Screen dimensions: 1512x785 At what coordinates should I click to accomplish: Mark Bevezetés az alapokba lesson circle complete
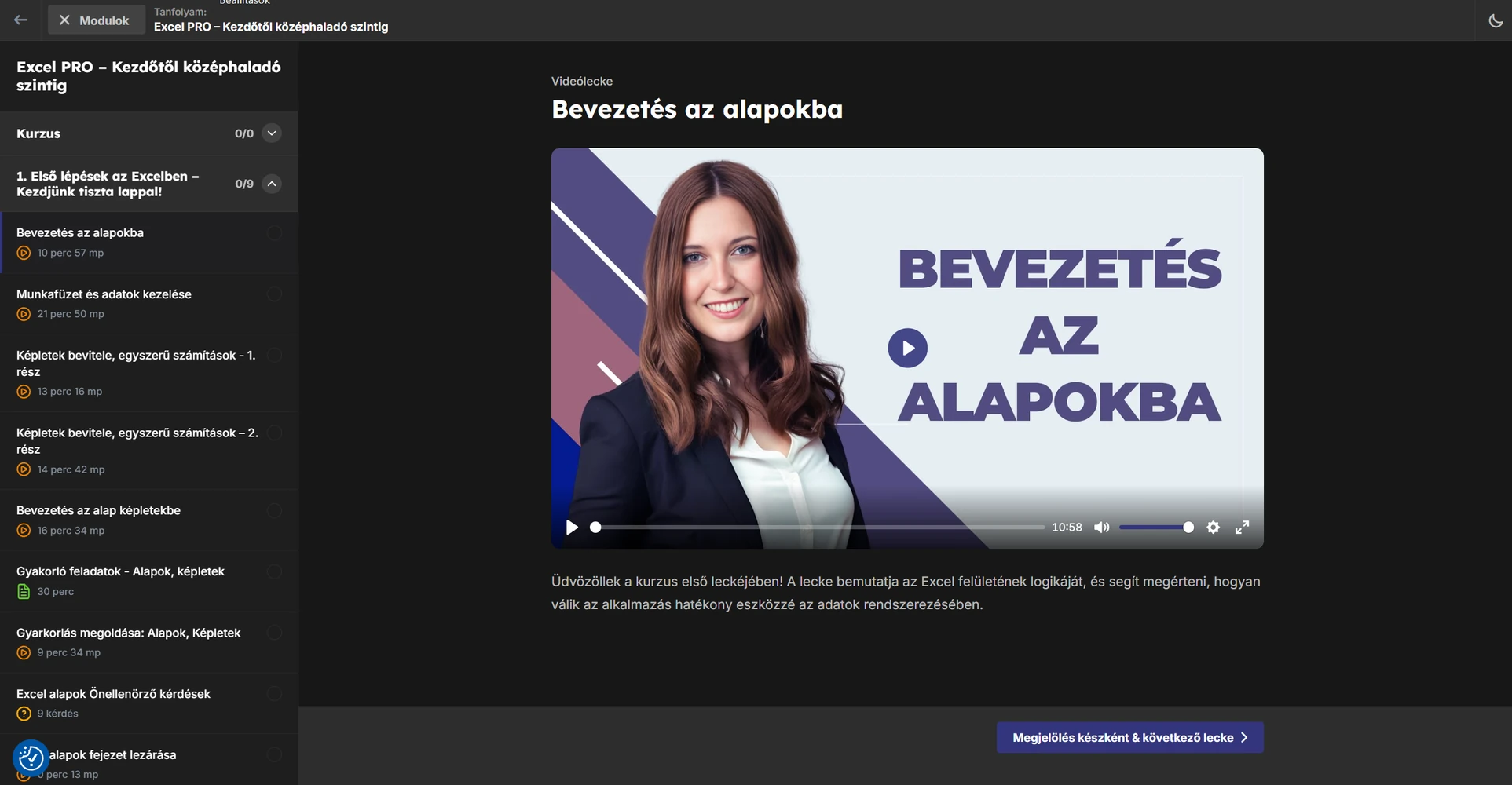pos(274,233)
